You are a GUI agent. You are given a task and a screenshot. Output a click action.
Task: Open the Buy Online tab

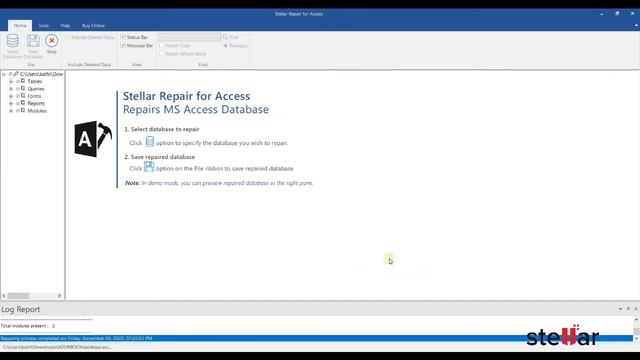(x=93, y=25)
